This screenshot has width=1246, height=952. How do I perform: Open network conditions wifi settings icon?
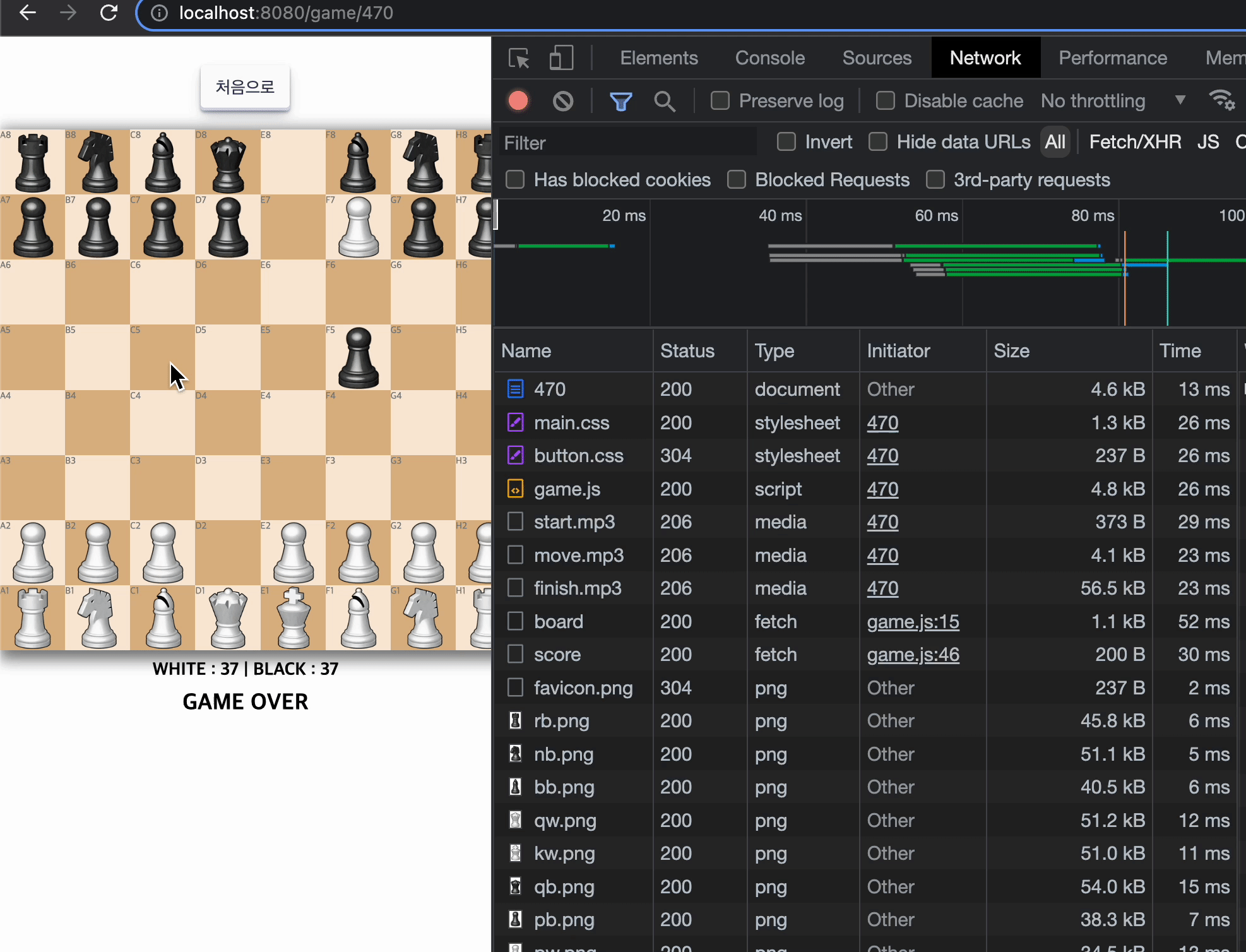[1221, 100]
